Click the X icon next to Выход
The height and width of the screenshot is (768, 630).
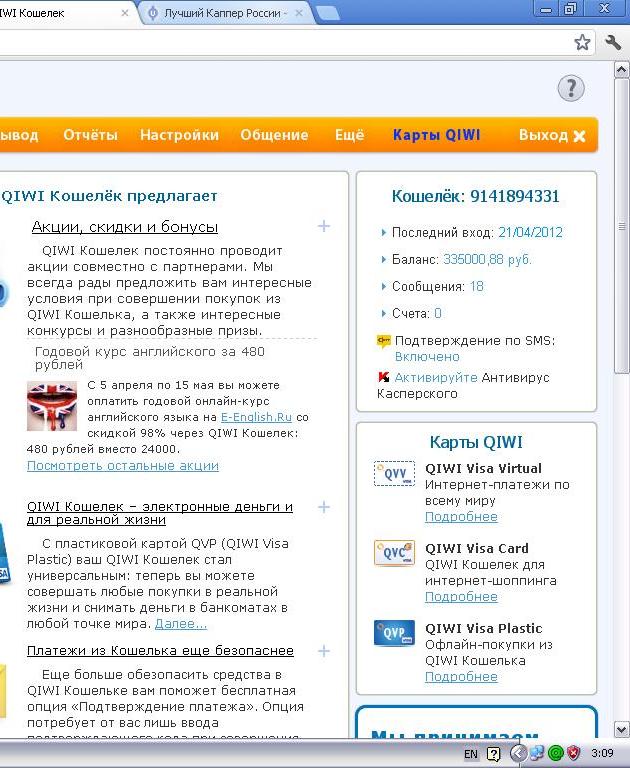pos(580,136)
